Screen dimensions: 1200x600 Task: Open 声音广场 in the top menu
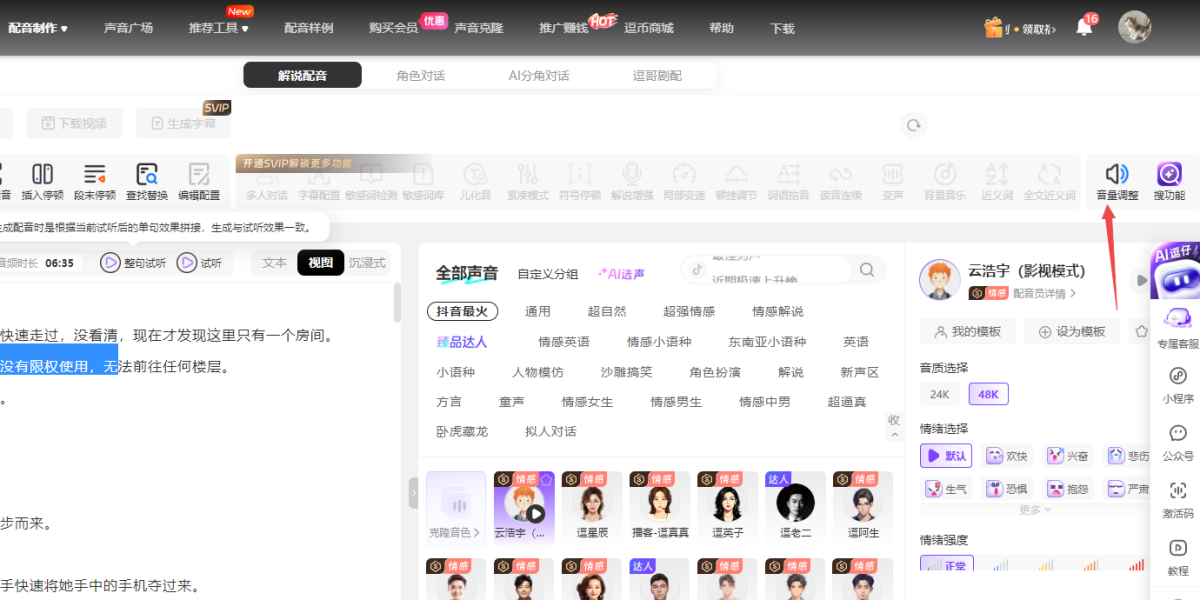[x=128, y=28]
